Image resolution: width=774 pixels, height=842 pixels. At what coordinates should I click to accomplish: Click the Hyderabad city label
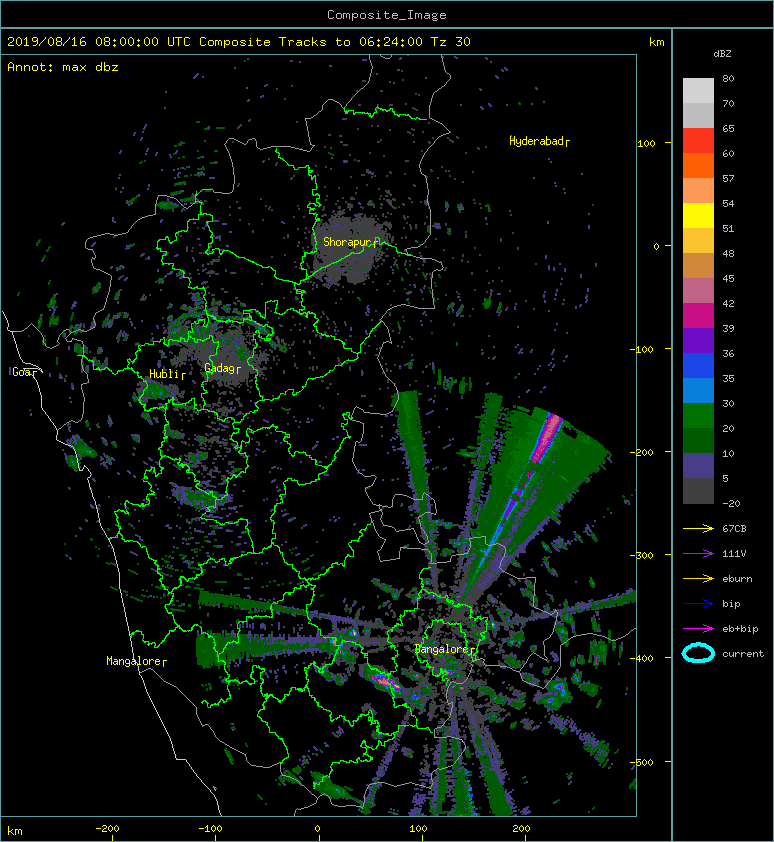539,141
